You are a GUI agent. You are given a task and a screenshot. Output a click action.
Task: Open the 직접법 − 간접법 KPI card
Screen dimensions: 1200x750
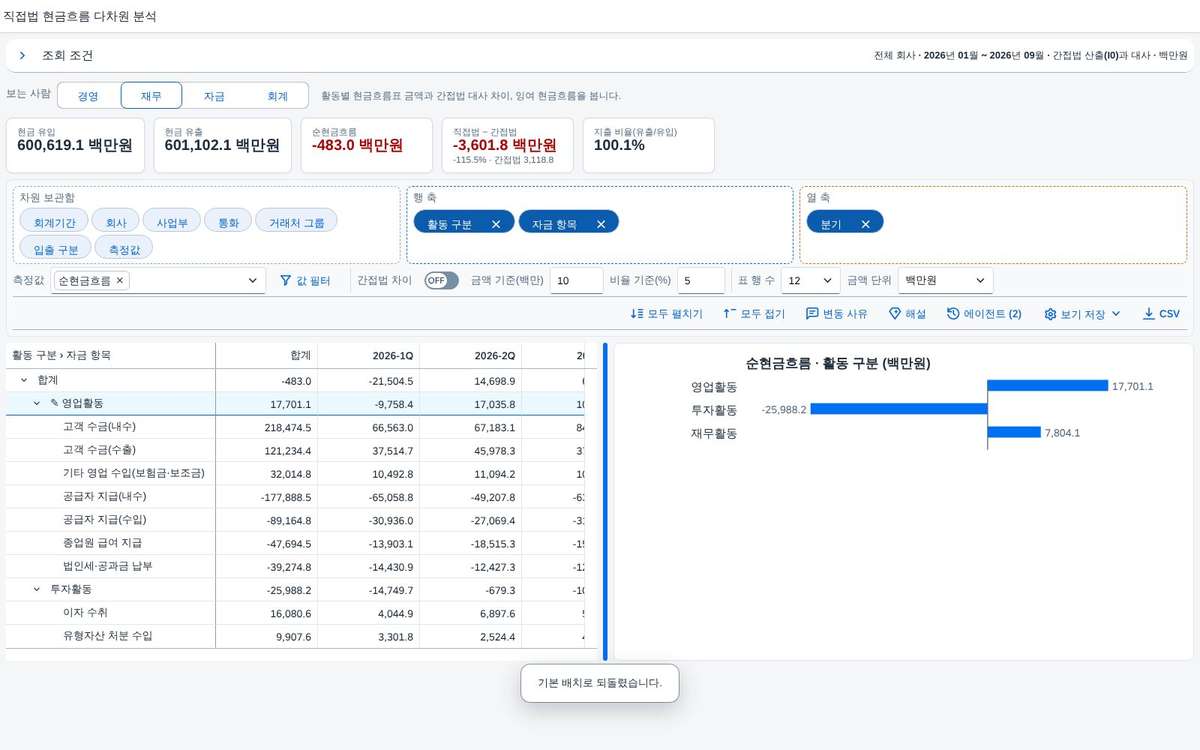[x=508, y=145]
